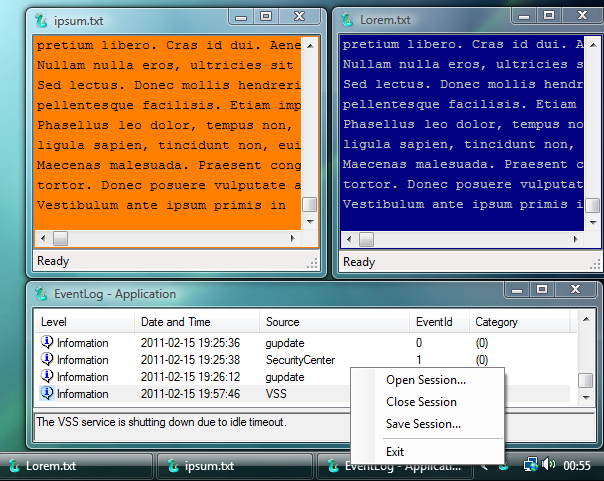Image resolution: width=604 pixels, height=481 pixels.
Task: Click down arrow of ipsum.txt vertical scrollbar
Action: point(310,222)
